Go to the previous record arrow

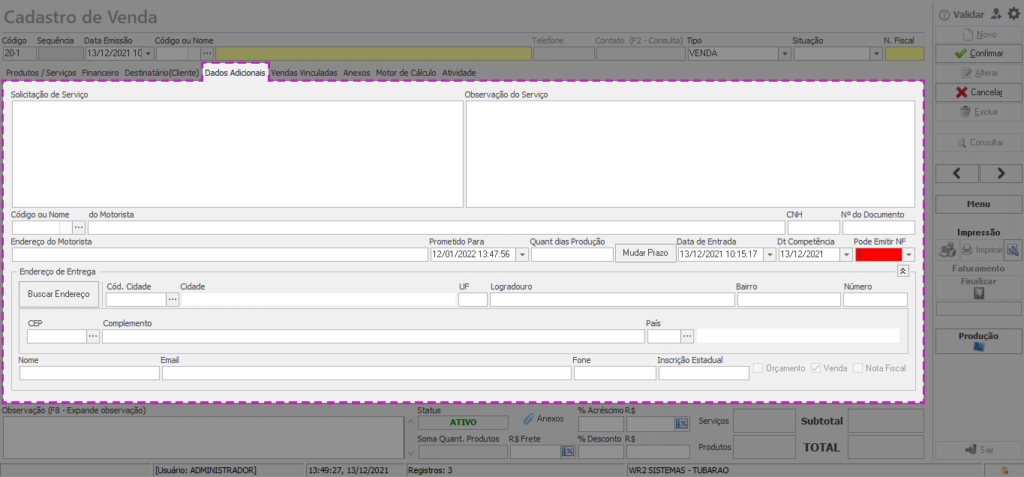click(958, 173)
